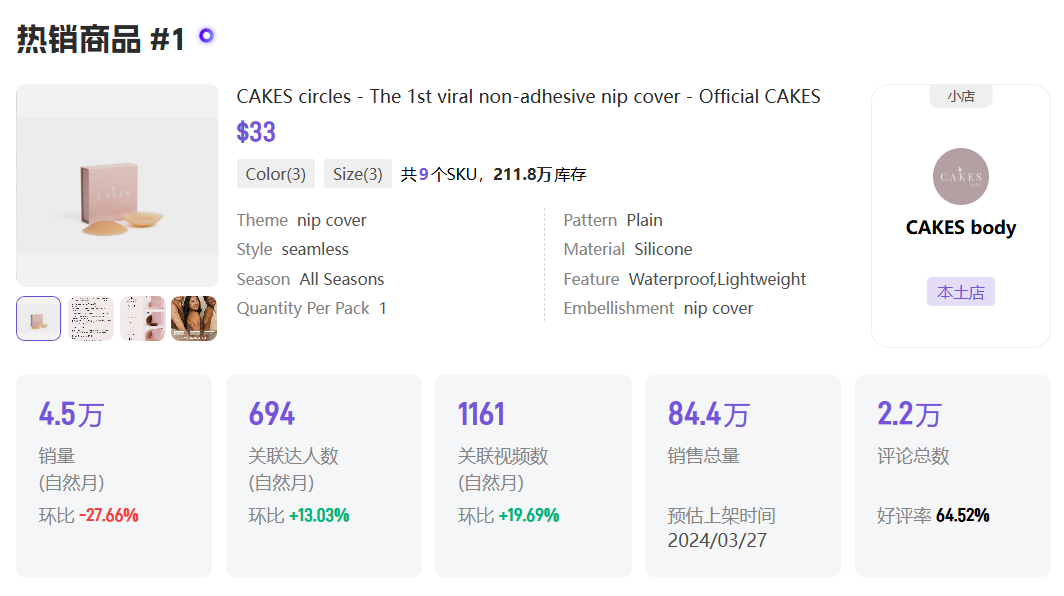Image resolution: width=1064 pixels, height=596 pixels.
Task: Click the Embellishment nip cover attribute
Action: click(x=658, y=308)
